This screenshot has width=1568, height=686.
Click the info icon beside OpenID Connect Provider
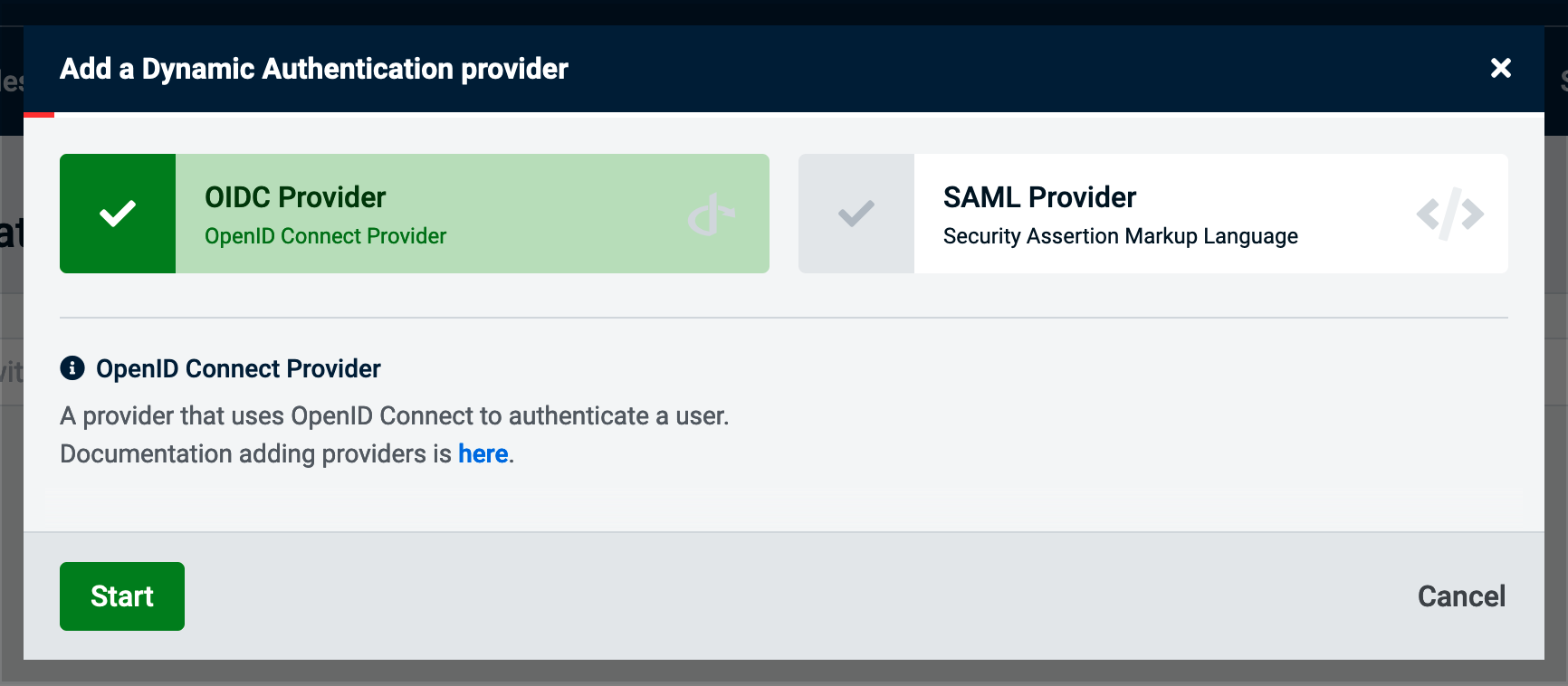[72, 368]
